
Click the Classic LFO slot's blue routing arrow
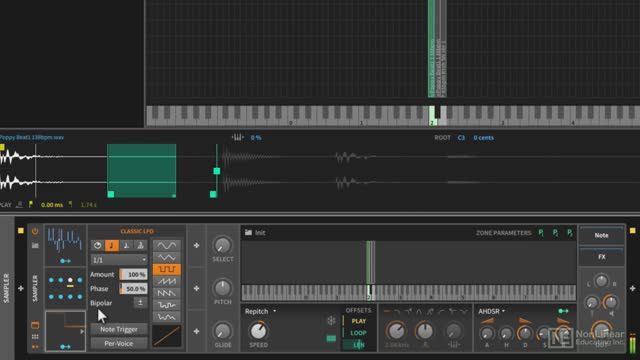(65, 347)
